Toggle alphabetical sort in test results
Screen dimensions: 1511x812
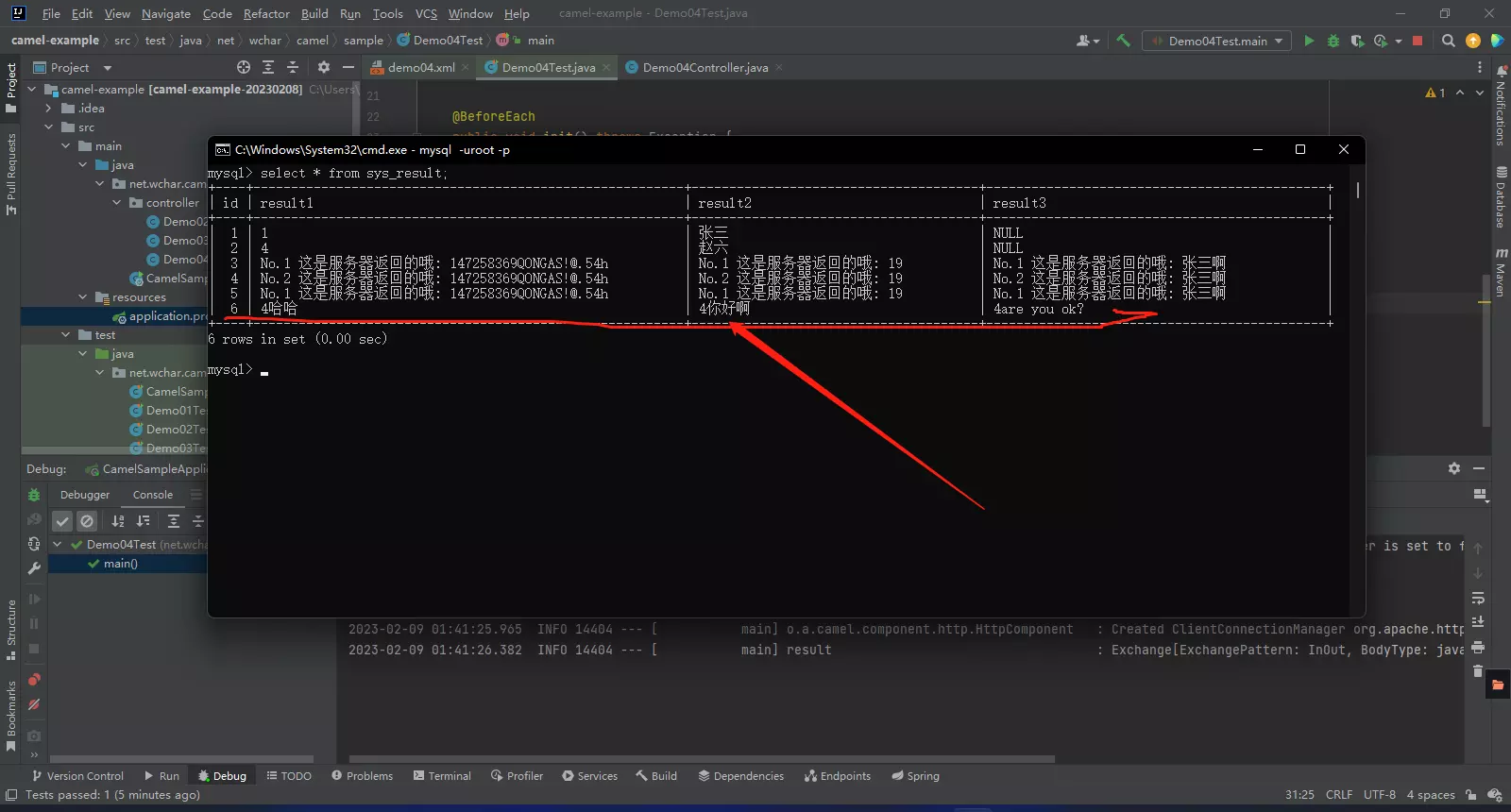(118, 521)
